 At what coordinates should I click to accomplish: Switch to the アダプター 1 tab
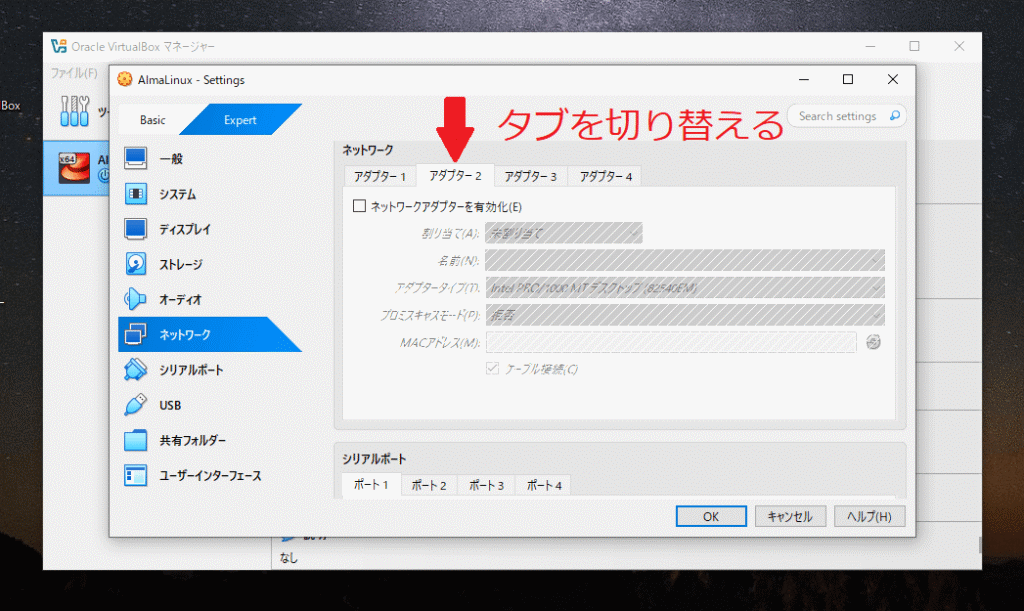point(380,176)
